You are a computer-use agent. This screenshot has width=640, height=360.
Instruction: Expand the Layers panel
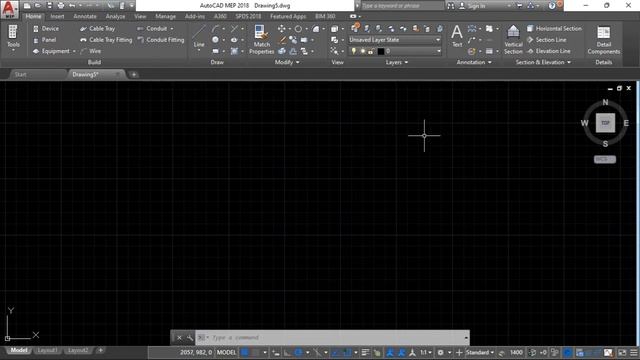click(x=397, y=62)
